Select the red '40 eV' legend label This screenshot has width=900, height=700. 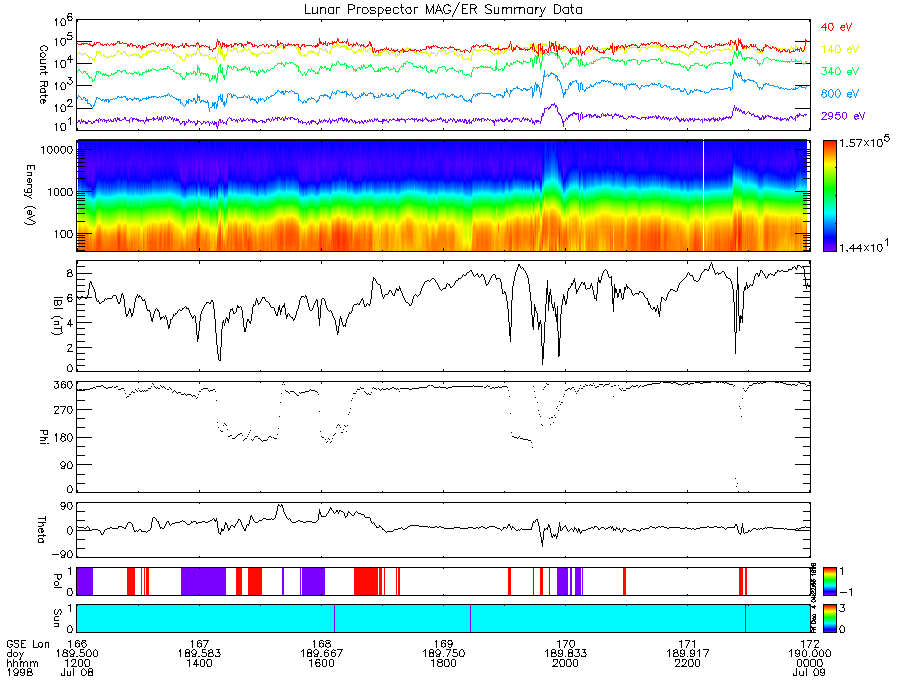point(836,27)
